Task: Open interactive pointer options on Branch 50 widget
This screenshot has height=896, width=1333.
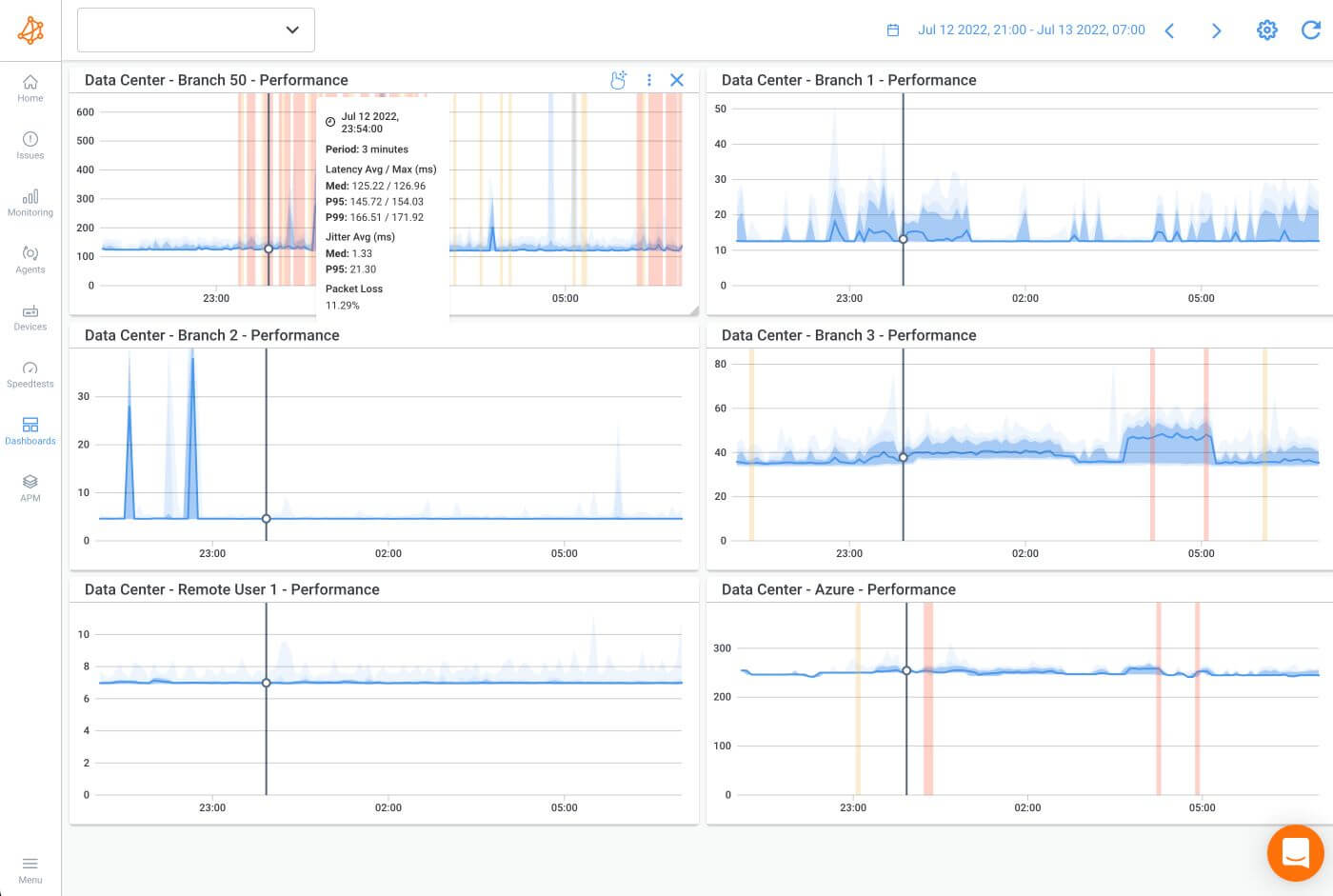Action: pos(619,80)
